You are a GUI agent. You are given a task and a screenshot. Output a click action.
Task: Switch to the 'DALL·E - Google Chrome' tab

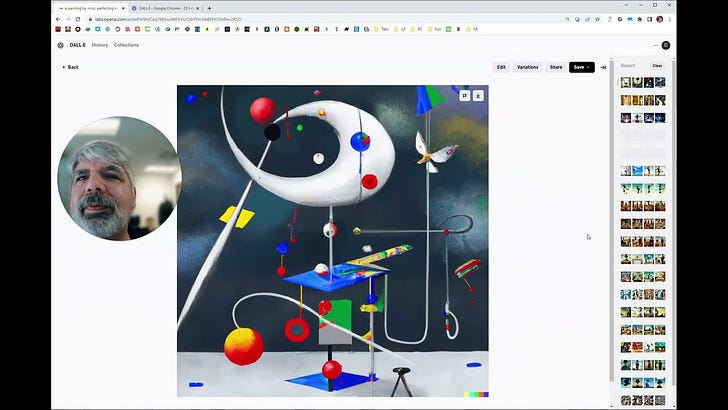165,8
